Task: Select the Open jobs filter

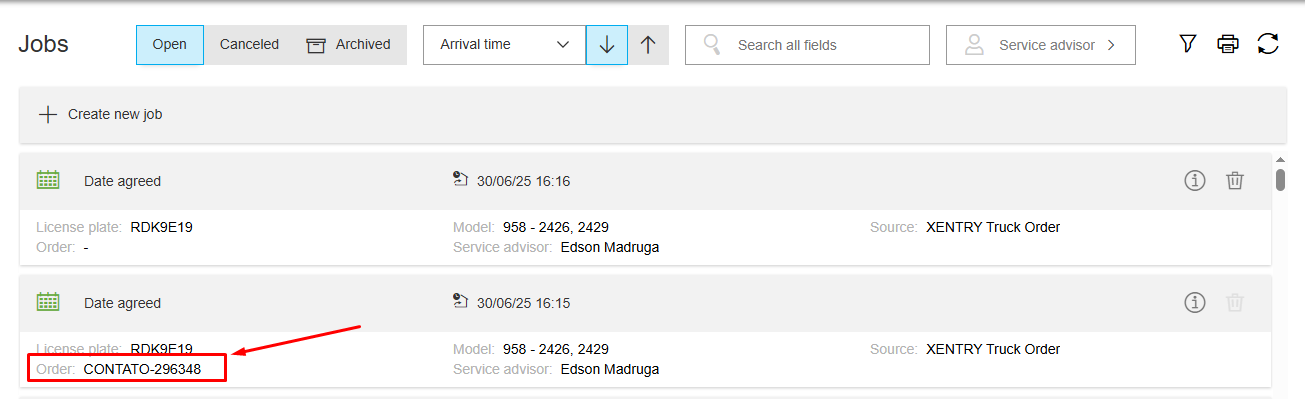Action: click(170, 45)
